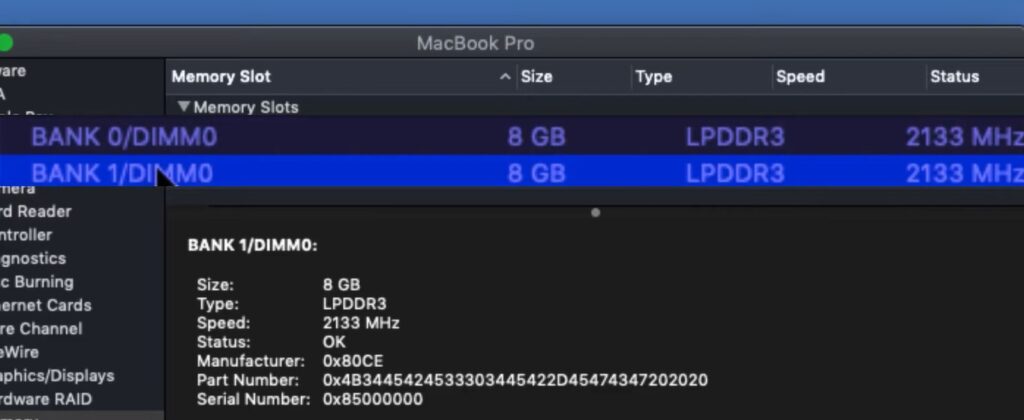Select the BANK 0/DIMM0 row
This screenshot has height=420, width=1024.
124,137
